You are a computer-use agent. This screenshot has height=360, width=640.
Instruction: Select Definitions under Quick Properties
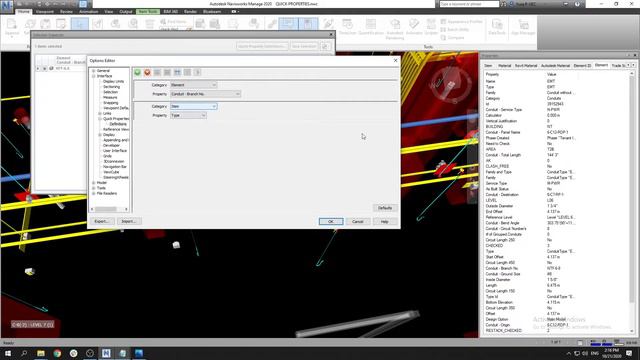pos(118,124)
